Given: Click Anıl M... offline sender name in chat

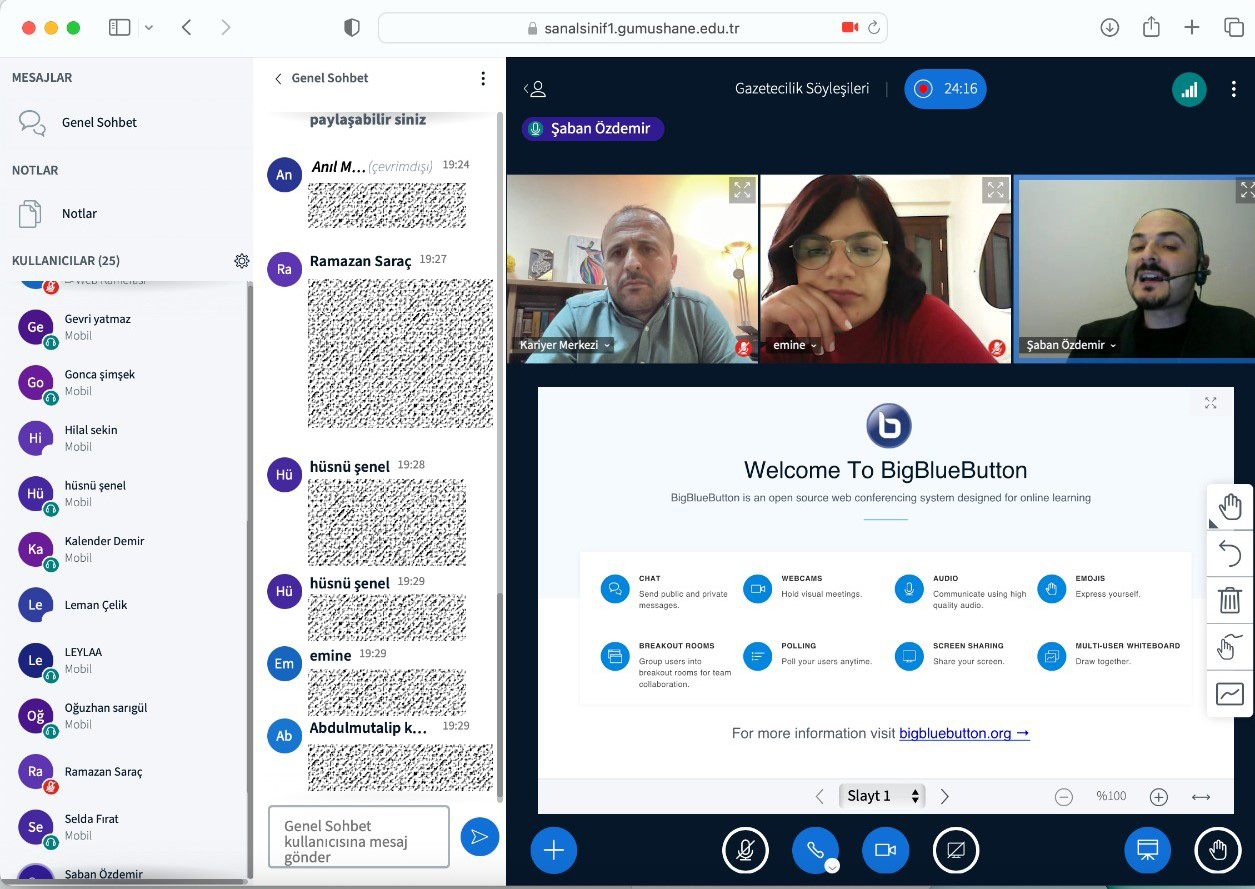Looking at the screenshot, I should (339, 167).
